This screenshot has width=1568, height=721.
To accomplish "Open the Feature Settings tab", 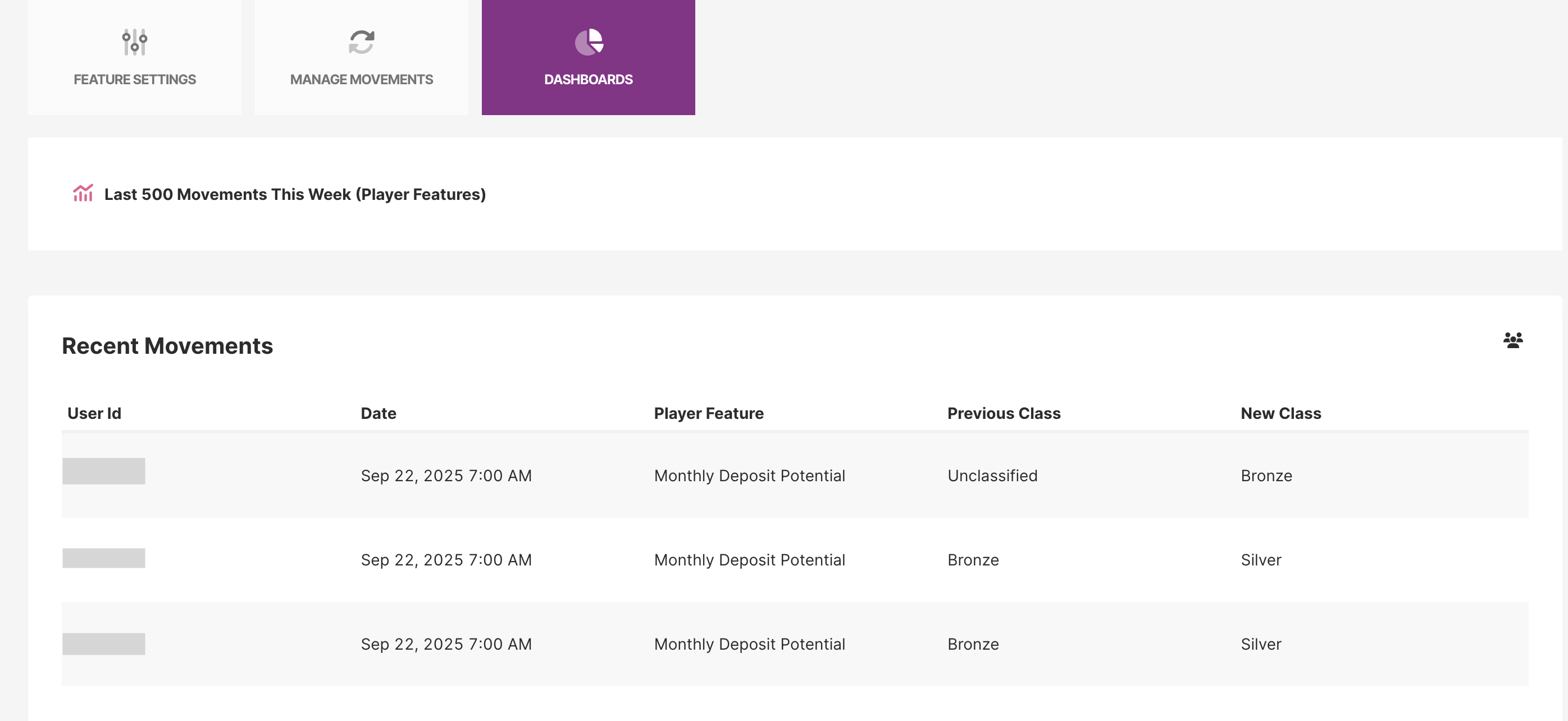I will (x=135, y=79).
